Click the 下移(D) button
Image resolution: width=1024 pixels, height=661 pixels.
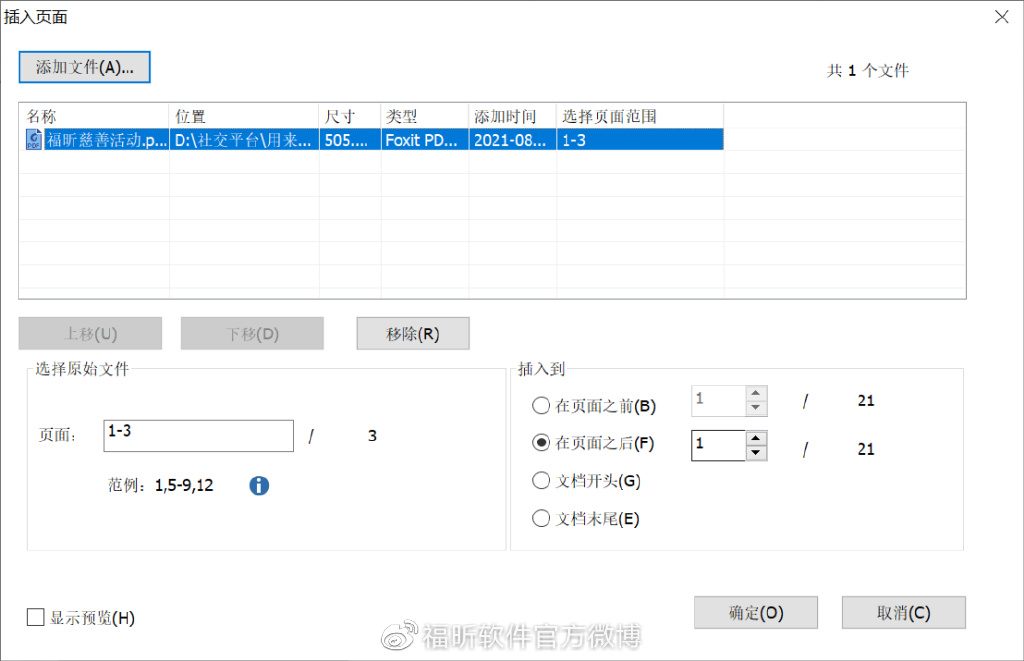click(252, 333)
